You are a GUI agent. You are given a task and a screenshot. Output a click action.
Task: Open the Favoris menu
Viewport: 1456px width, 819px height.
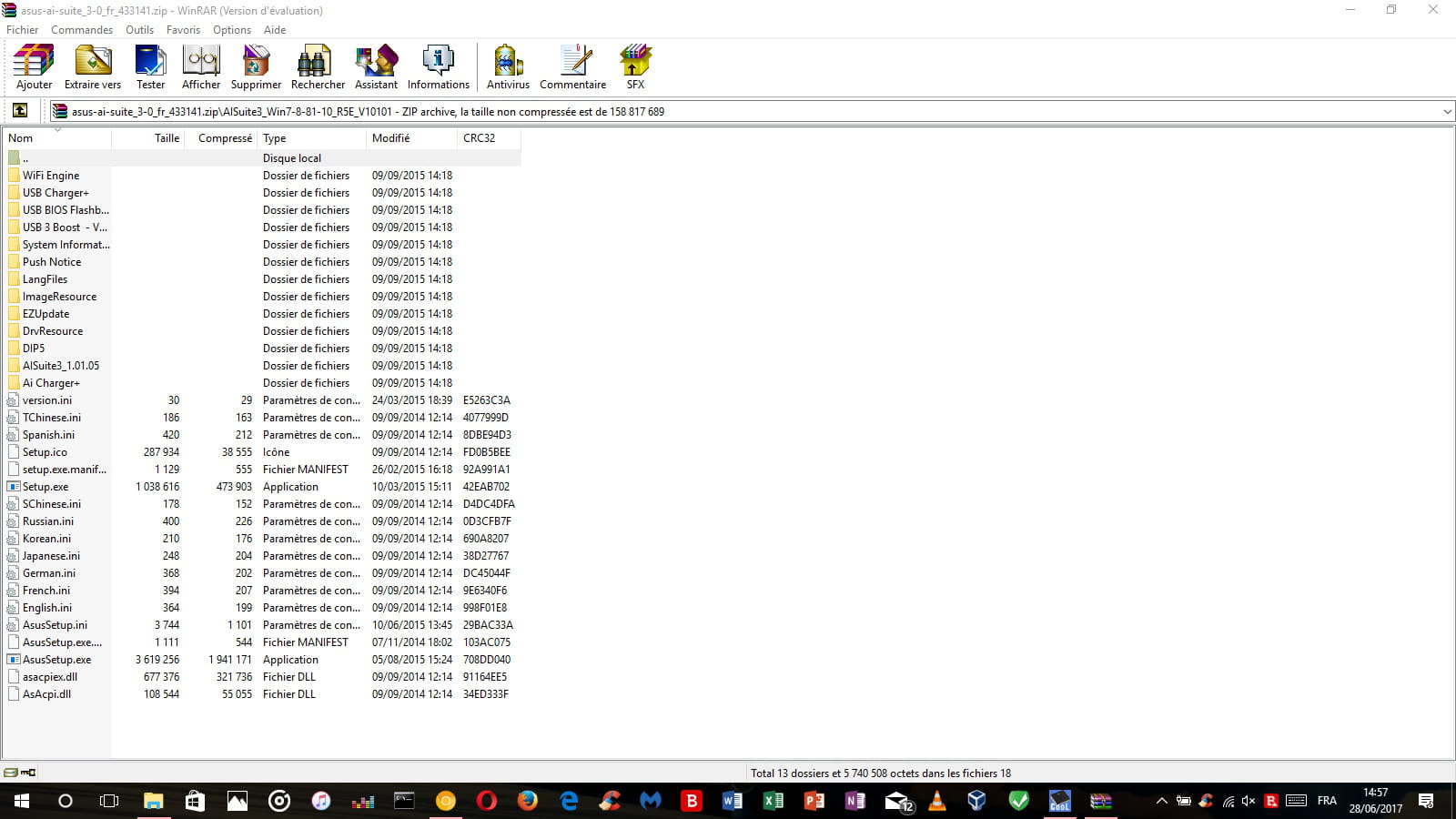click(x=183, y=30)
